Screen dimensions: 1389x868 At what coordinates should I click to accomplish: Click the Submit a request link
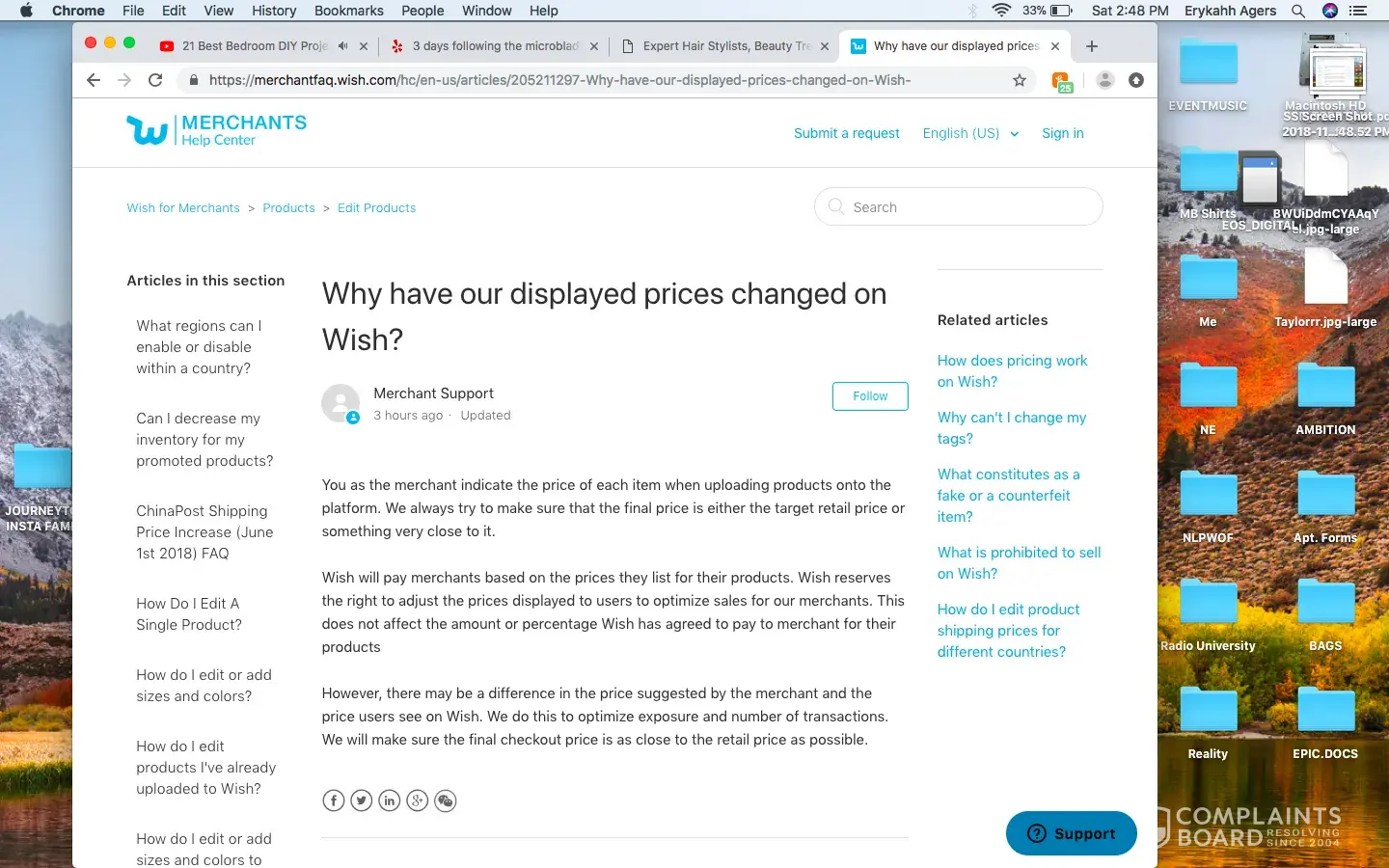pyautogui.click(x=846, y=133)
